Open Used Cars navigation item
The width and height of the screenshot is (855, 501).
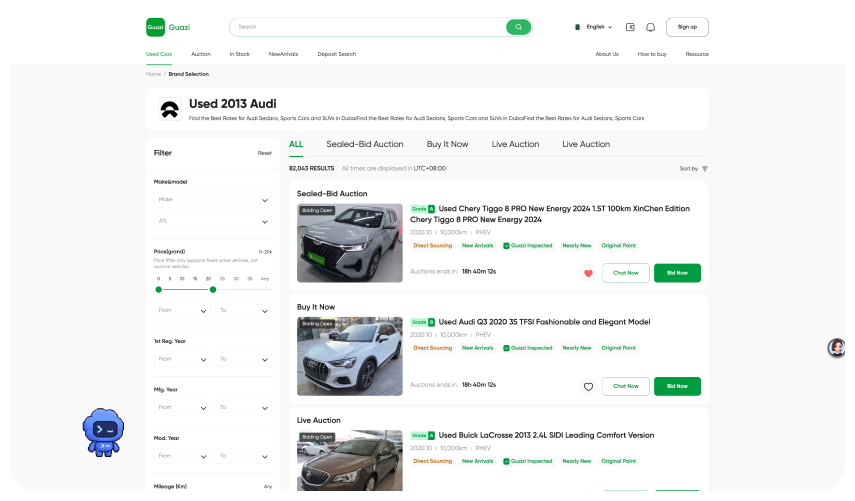(x=159, y=54)
